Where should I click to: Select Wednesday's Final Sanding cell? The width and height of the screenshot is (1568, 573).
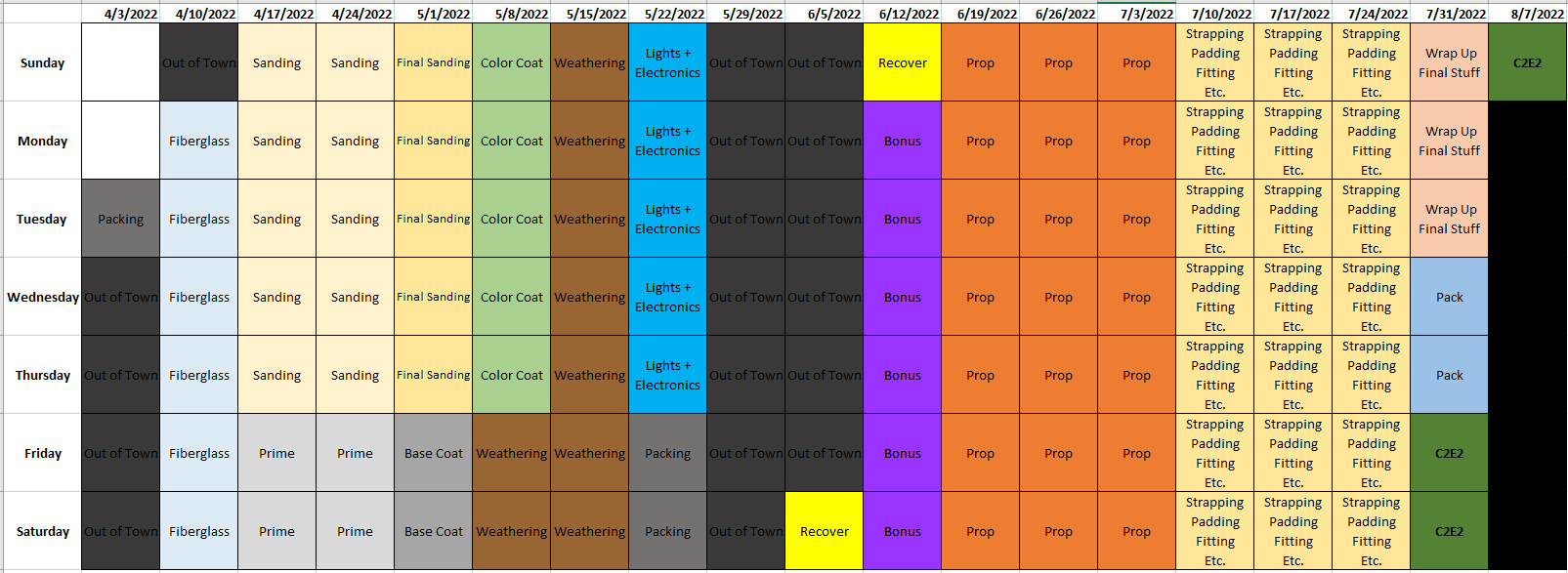click(433, 297)
